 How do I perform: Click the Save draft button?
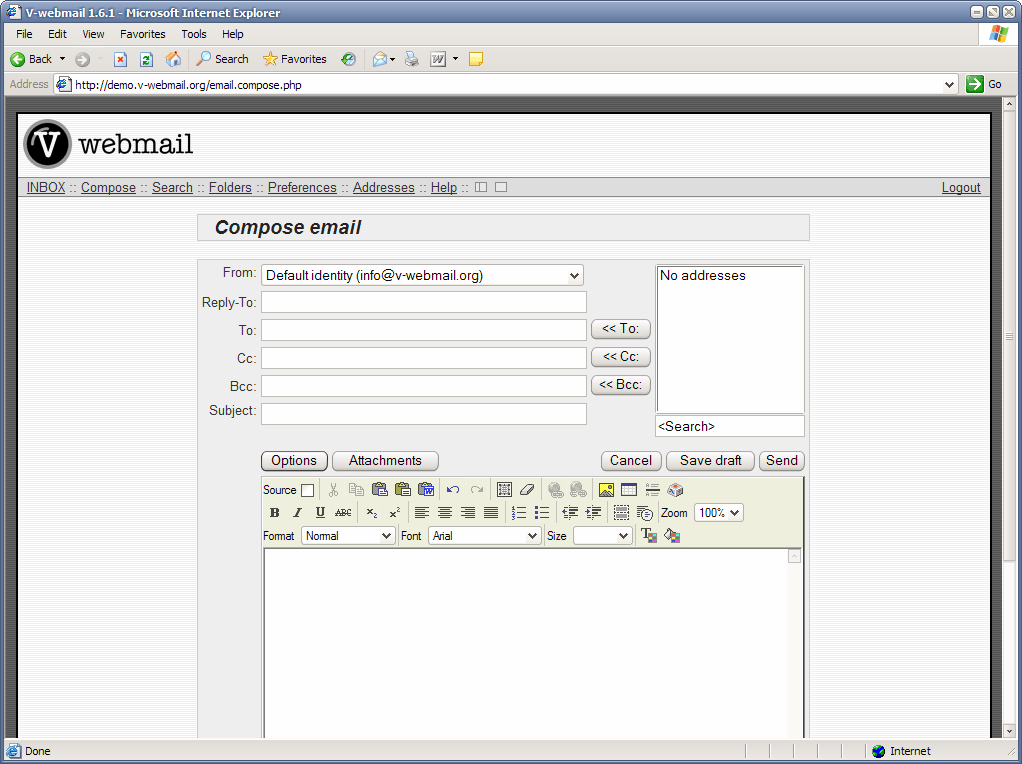[x=710, y=461]
